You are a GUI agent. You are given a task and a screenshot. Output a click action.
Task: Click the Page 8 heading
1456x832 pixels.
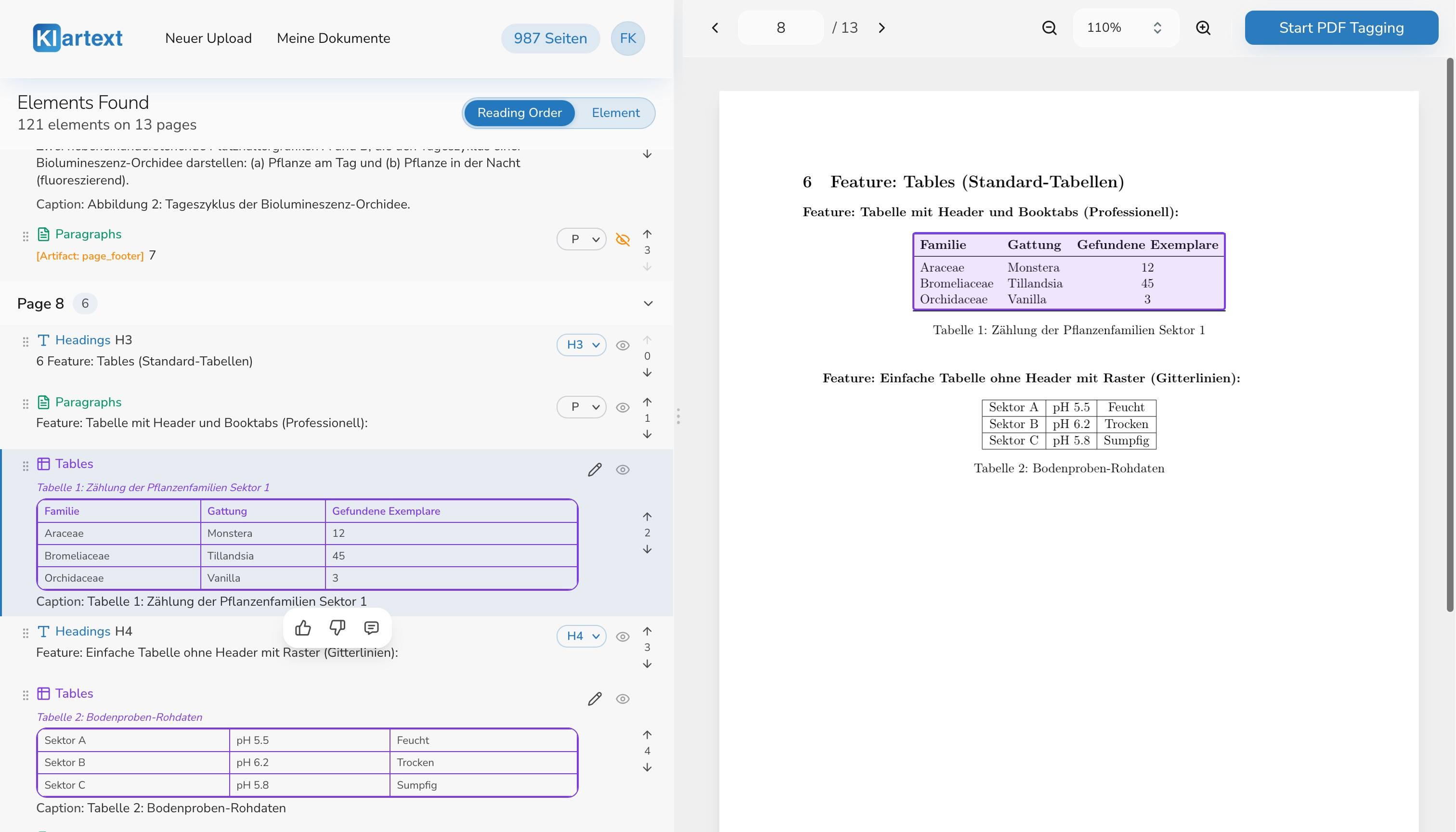pos(40,303)
